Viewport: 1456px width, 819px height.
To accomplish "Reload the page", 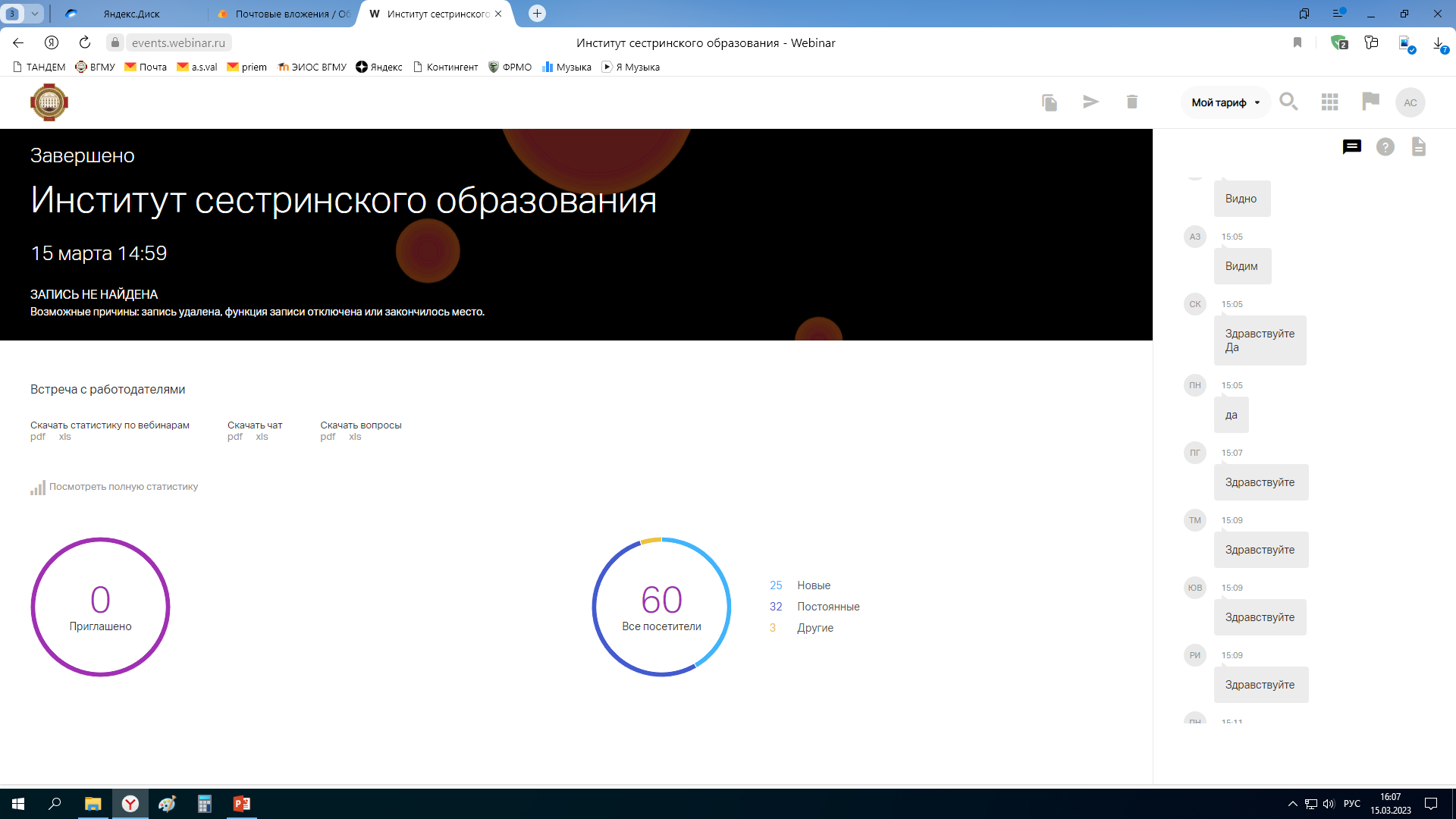I will click(85, 42).
